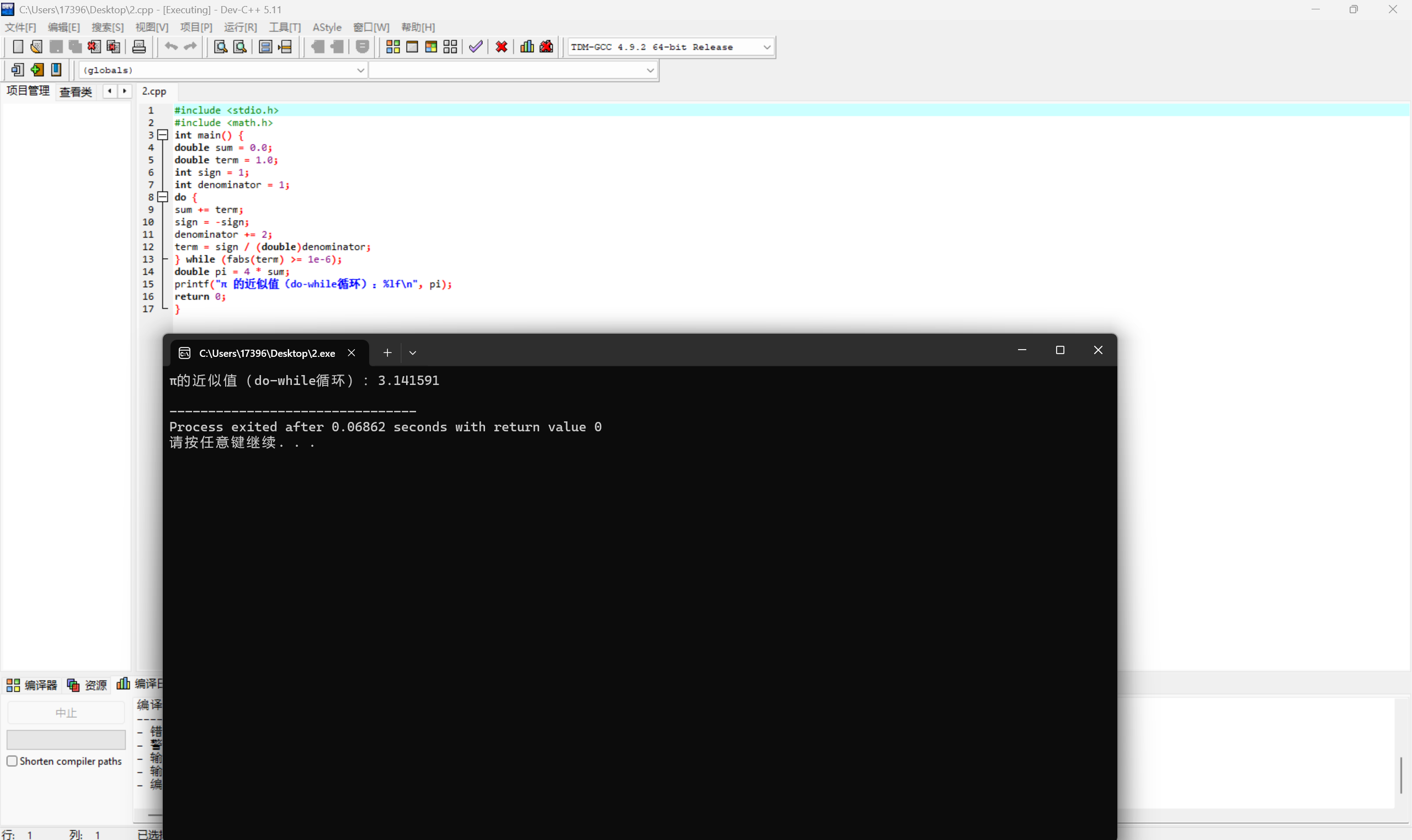1412x840 pixels.
Task: Open the 编译器 bottom panel tab
Action: coord(32,685)
